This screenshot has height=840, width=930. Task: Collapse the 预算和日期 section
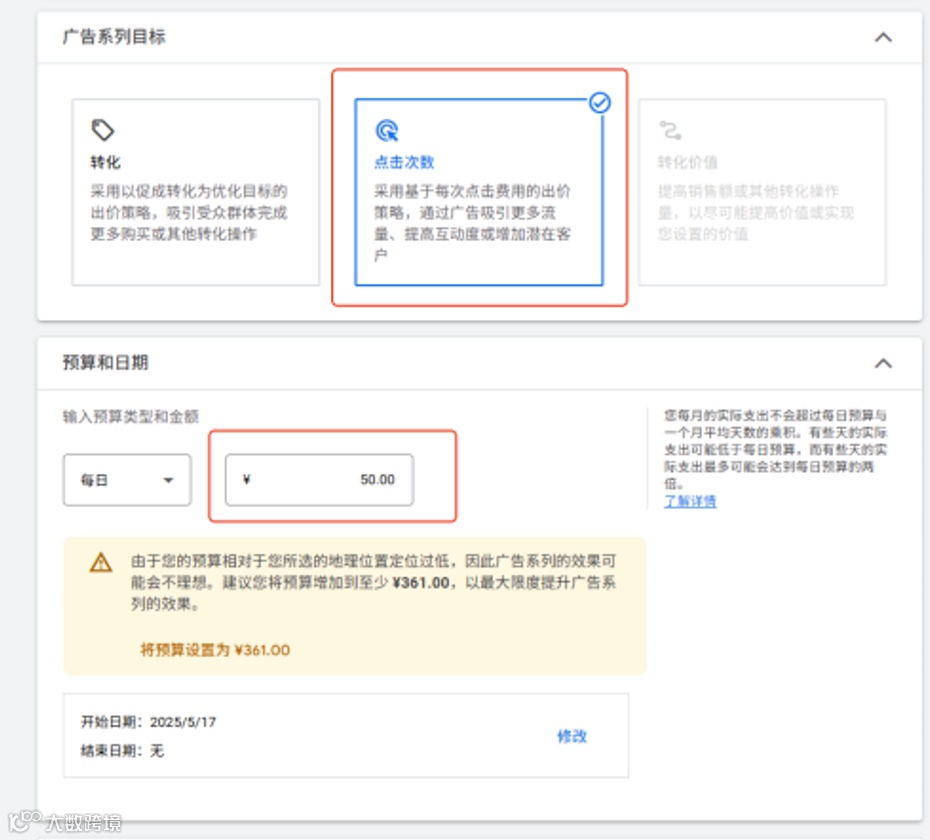pyautogui.click(x=883, y=363)
